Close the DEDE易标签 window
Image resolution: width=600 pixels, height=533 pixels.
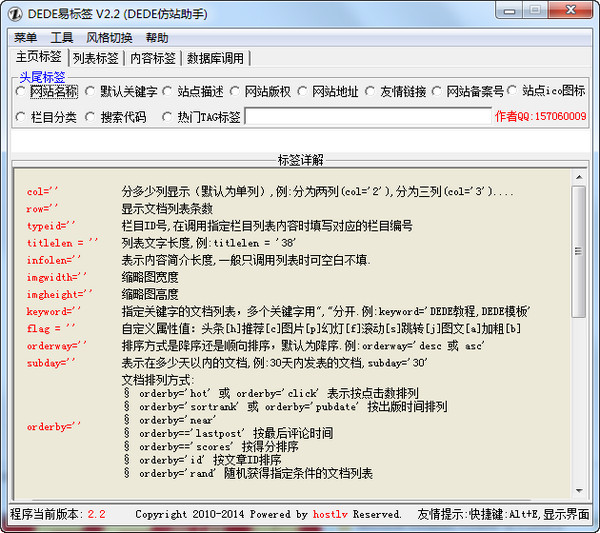pos(571,10)
